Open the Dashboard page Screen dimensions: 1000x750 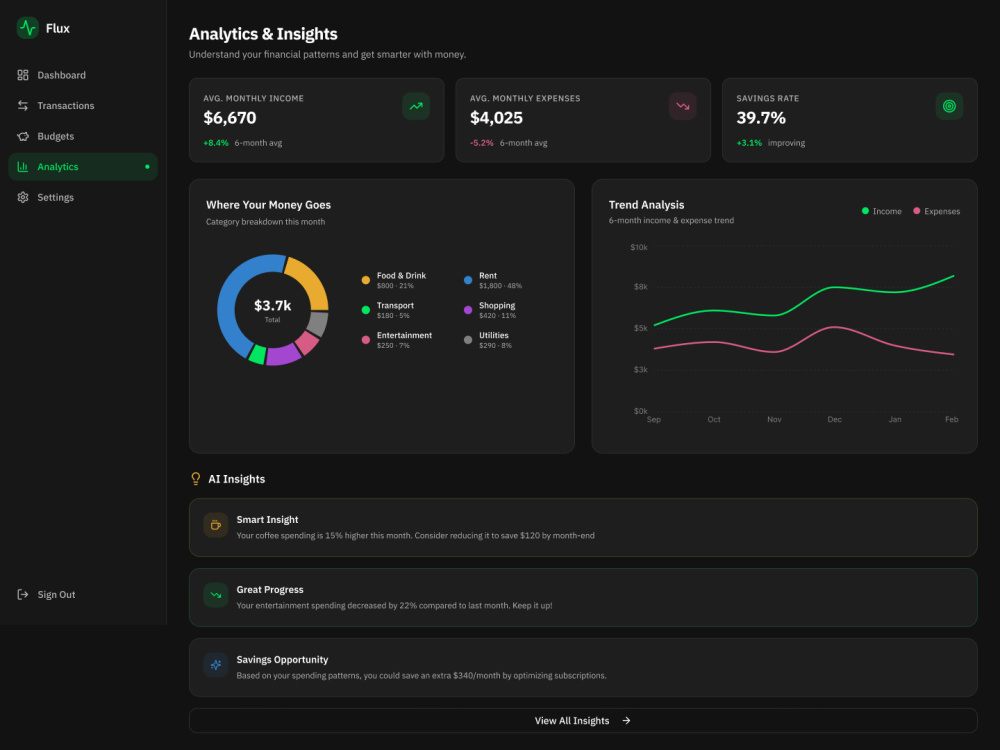point(83,75)
